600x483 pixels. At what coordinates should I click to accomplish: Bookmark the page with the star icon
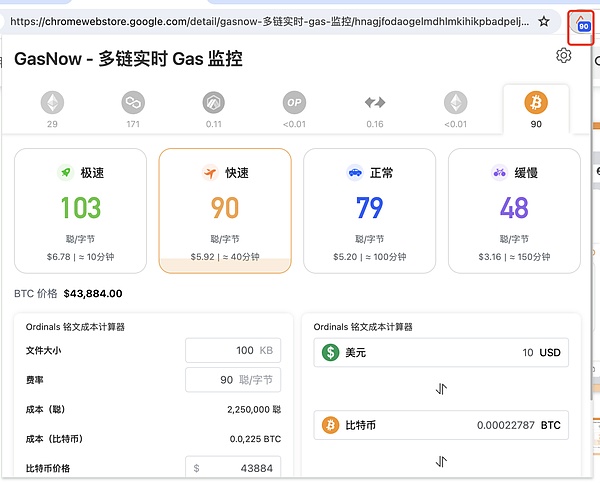tap(544, 20)
